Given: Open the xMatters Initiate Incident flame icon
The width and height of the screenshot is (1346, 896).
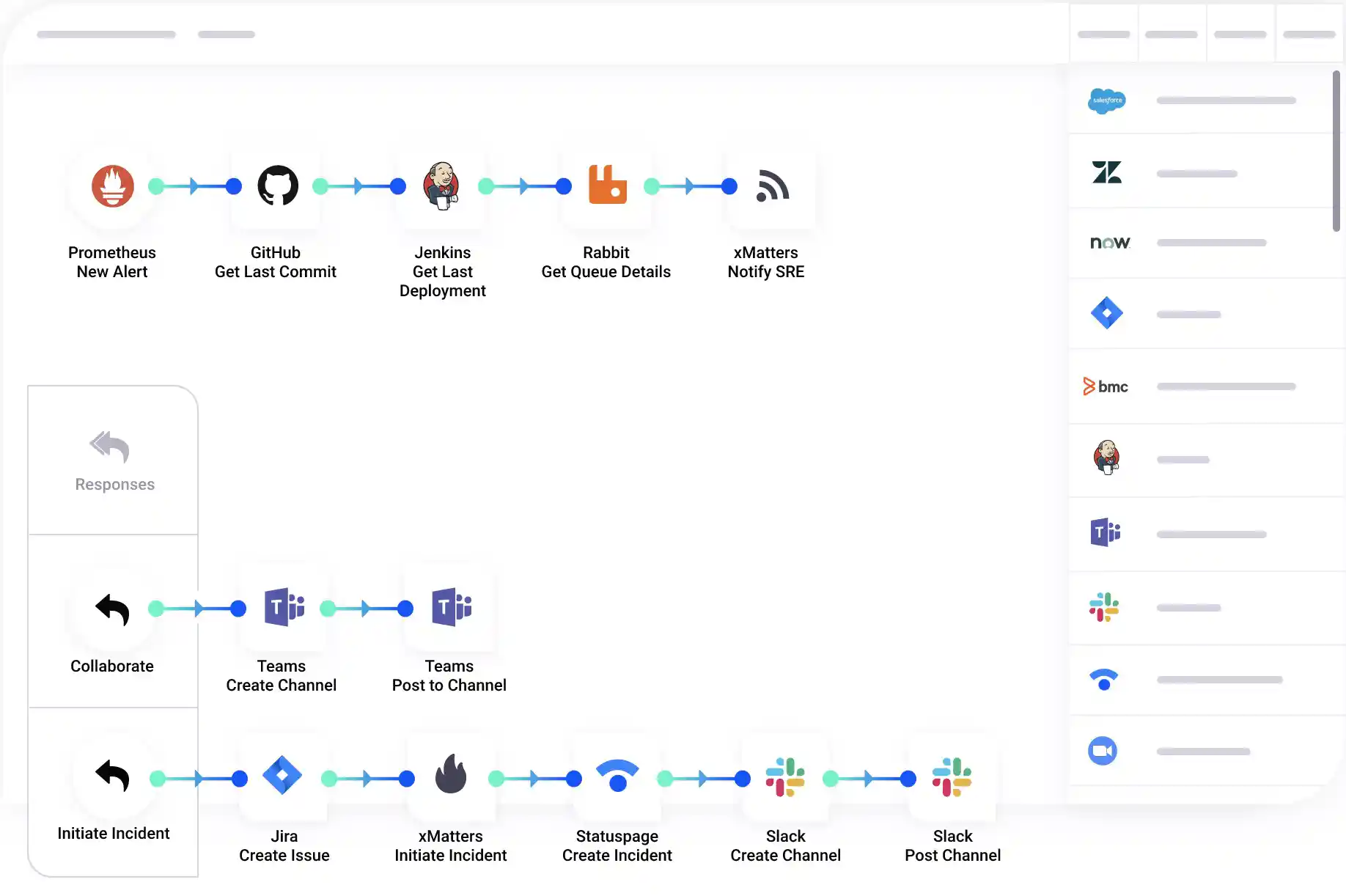Looking at the screenshot, I should (451, 774).
